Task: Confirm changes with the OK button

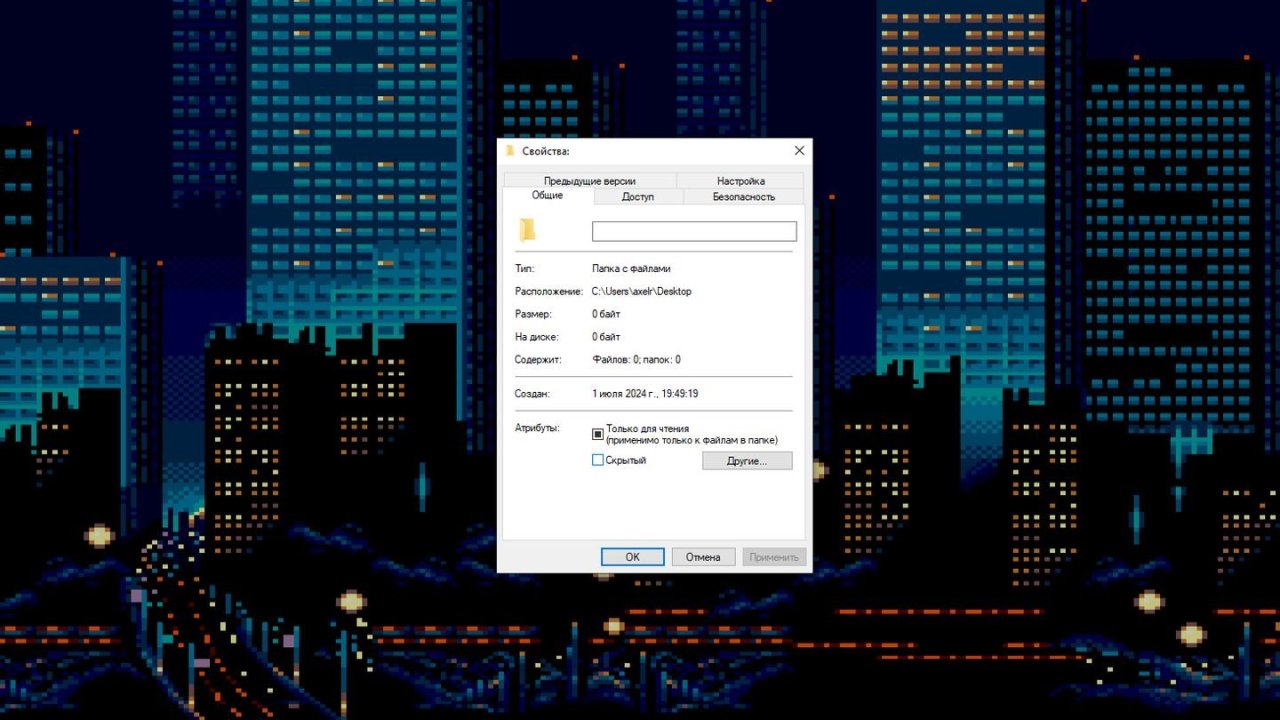Action: point(632,556)
